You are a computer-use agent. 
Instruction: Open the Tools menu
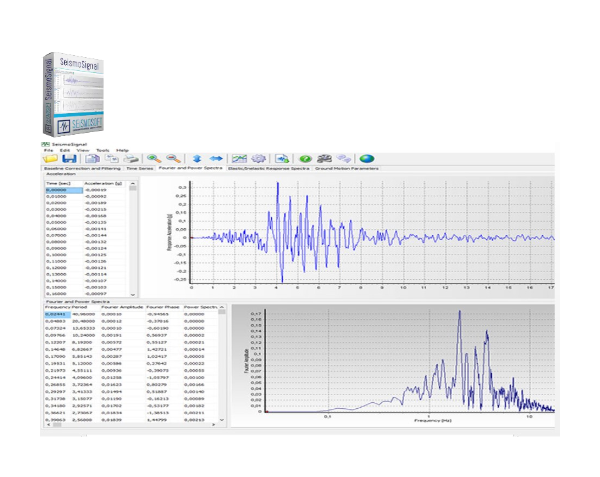101,148
